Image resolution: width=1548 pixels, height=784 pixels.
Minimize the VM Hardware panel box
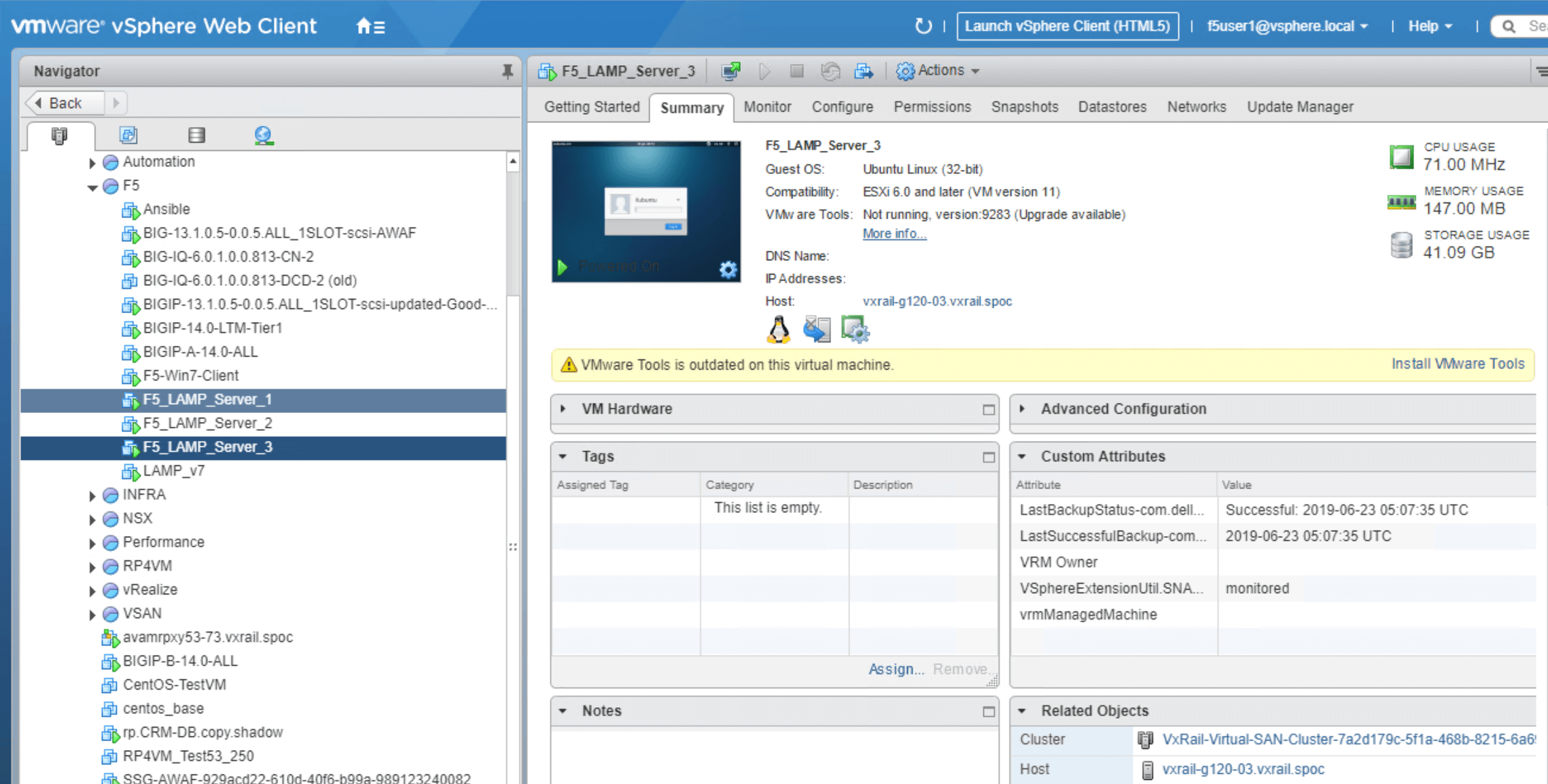click(988, 410)
